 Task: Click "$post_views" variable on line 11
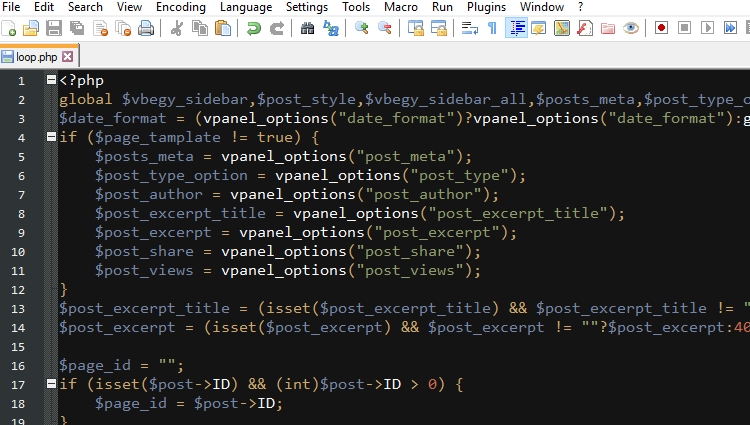144,271
